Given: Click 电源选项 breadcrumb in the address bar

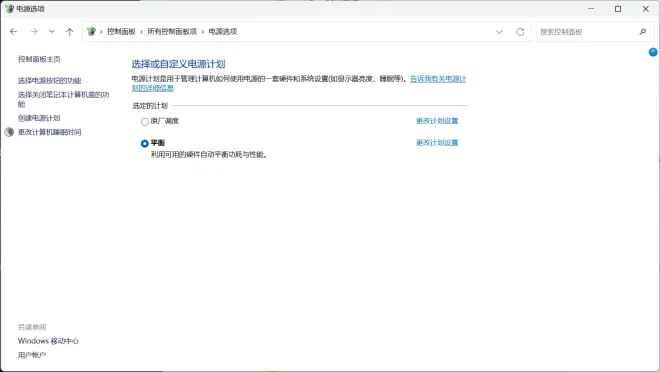Looking at the screenshot, I should click(x=223, y=32).
